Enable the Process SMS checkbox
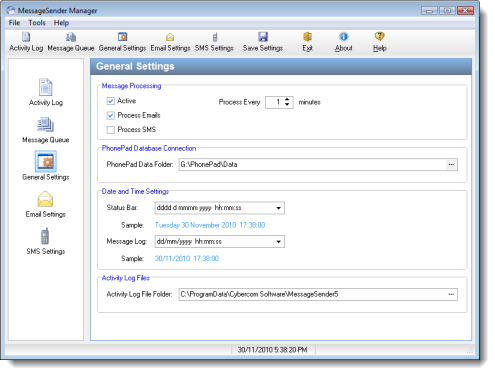This screenshot has height=375, width=495. (x=111, y=130)
